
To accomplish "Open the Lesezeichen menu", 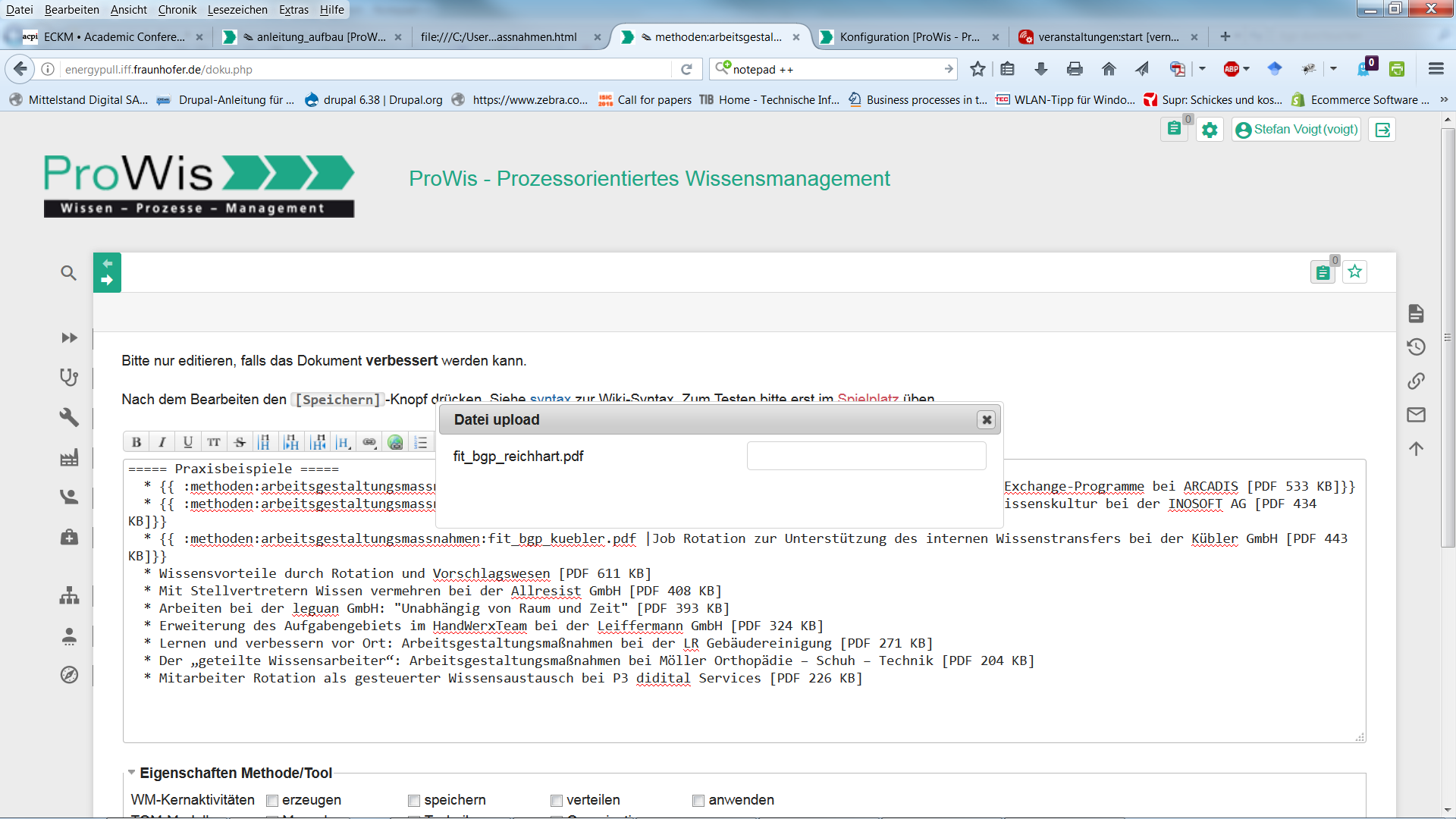I will (x=237, y=9).
